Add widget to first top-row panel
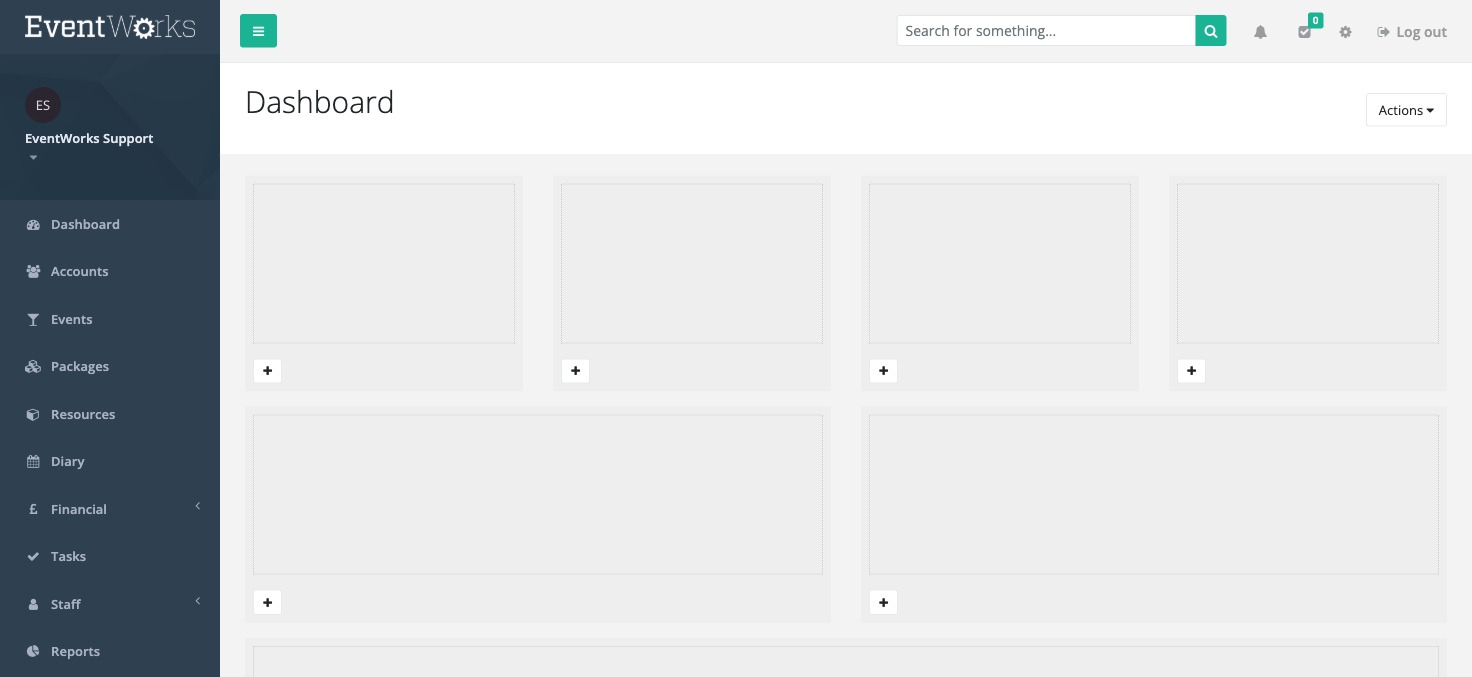1472x677 pixels. [267, 371]
